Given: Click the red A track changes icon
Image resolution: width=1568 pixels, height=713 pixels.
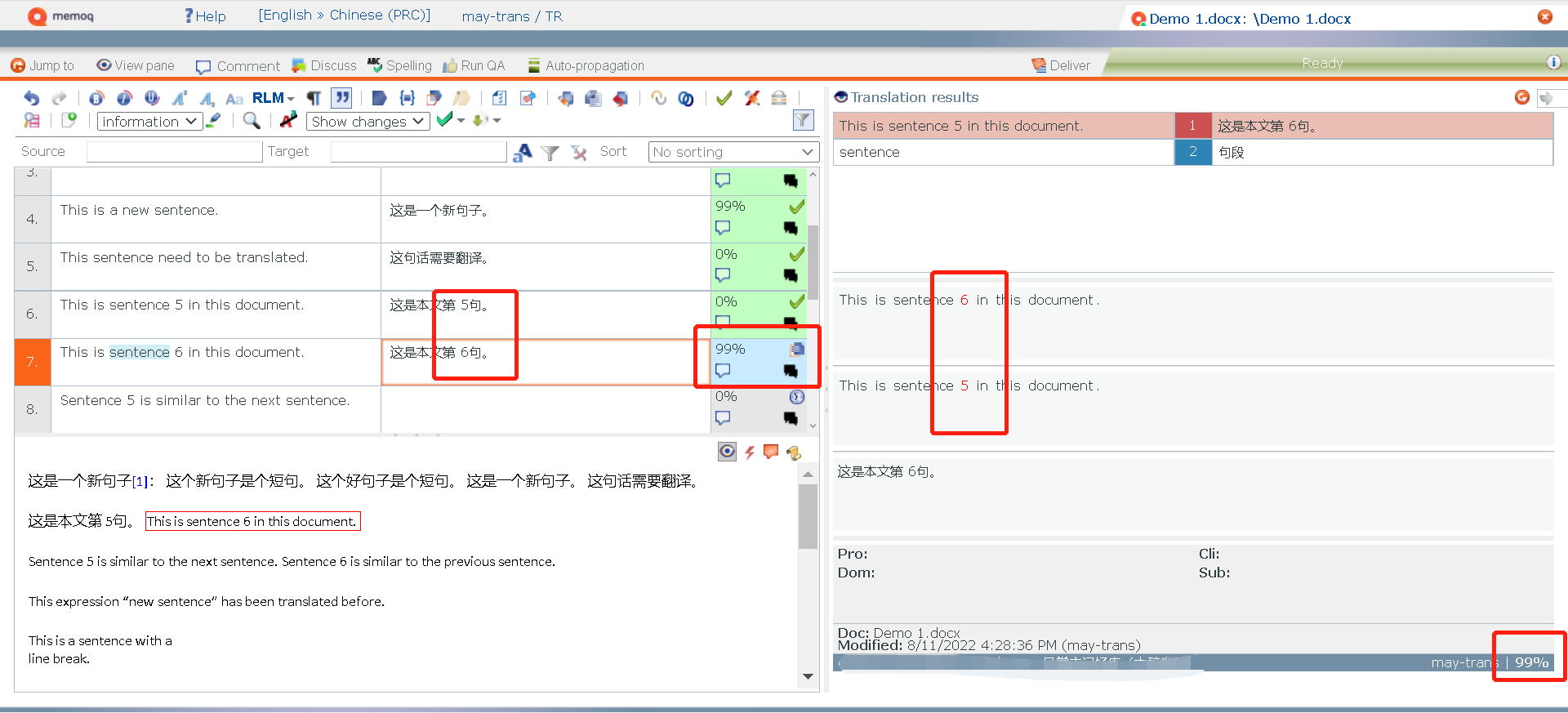Looking at the screenshot, I should 287,120.
